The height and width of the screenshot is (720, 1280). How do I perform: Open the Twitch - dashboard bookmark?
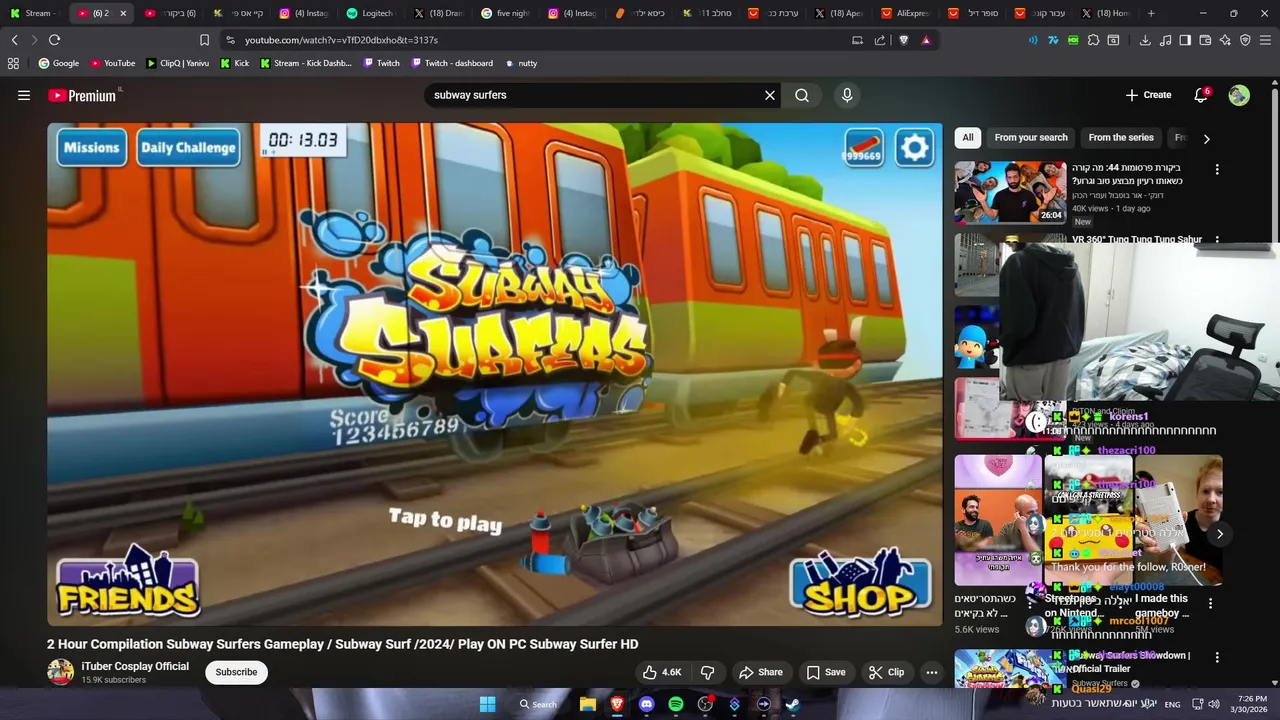pyautogui.click(x=451, y=63)
